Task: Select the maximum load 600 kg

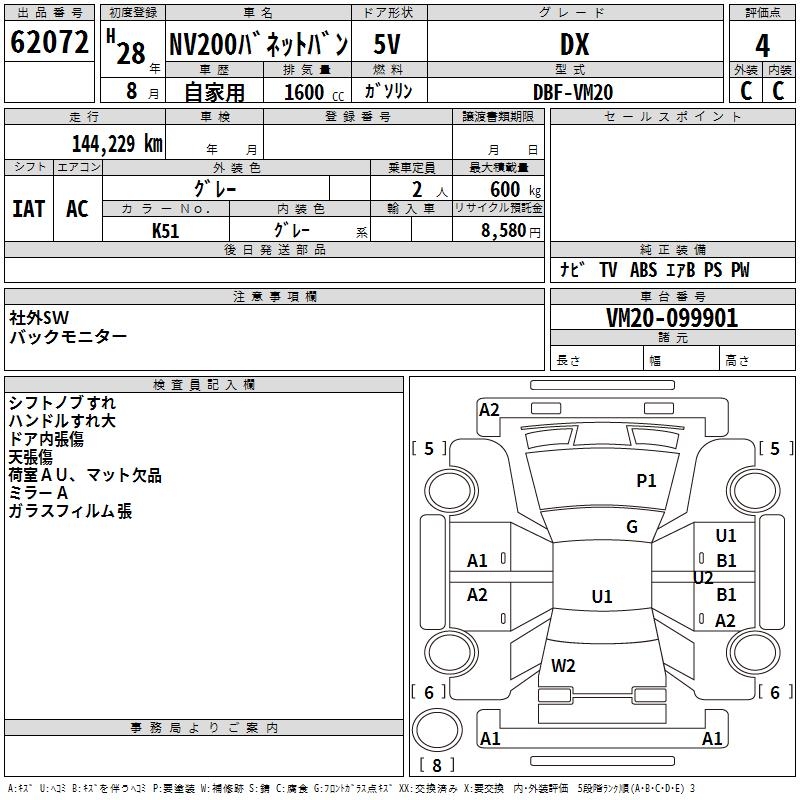Action: click(515, 190)
